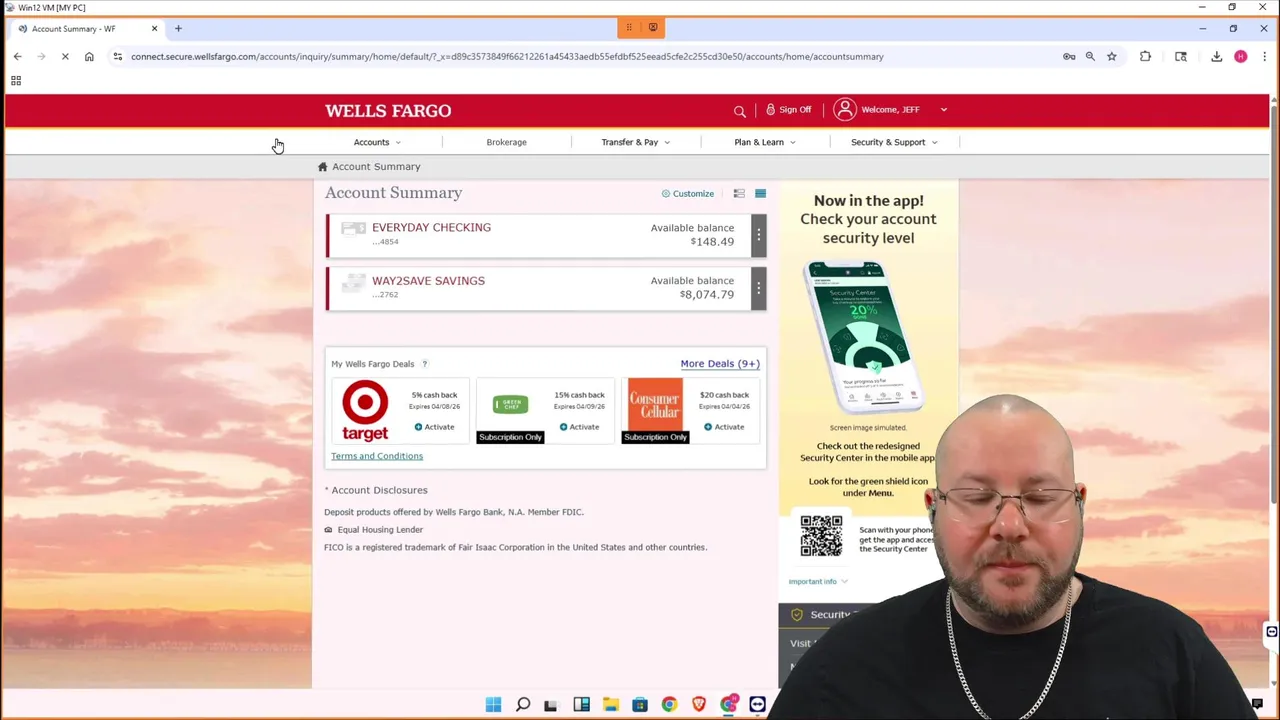This screenshot has width=1280, height=720.
Task: Click the browser home button
Action: 89,57
